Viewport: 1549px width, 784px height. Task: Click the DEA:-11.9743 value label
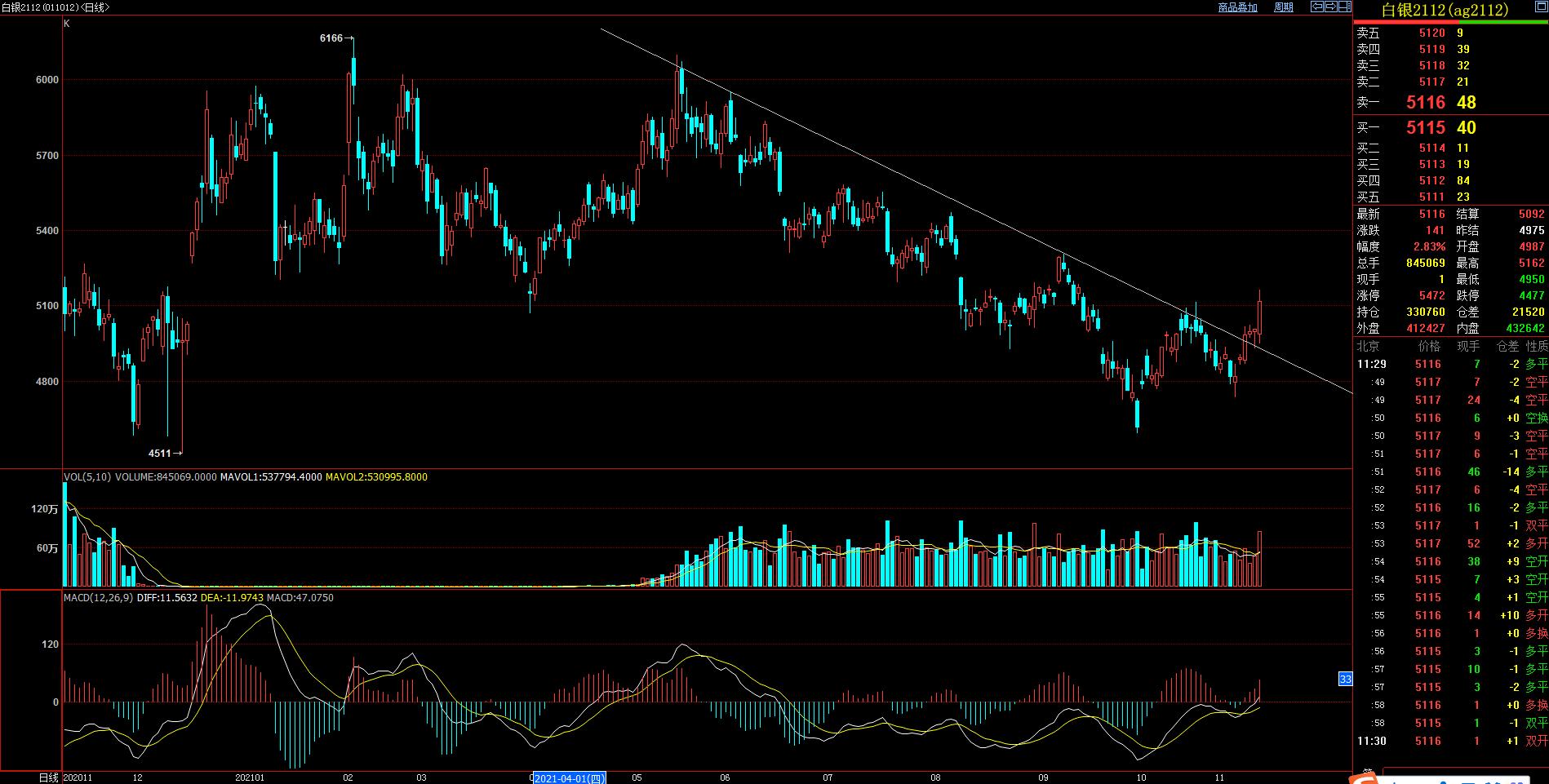click(x=233, y=597)
